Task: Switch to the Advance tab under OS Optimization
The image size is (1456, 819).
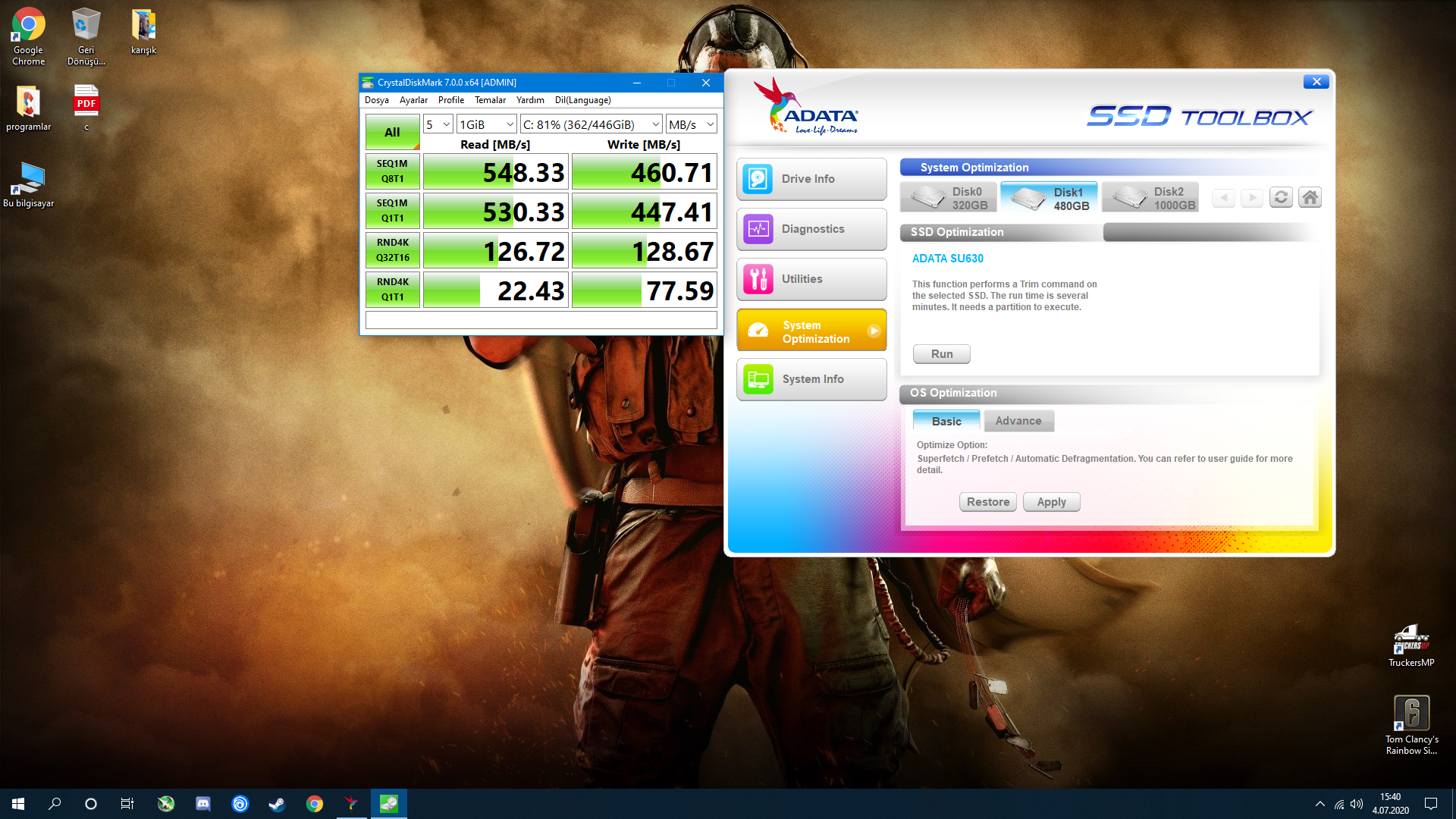Action: coord(1018,420)
